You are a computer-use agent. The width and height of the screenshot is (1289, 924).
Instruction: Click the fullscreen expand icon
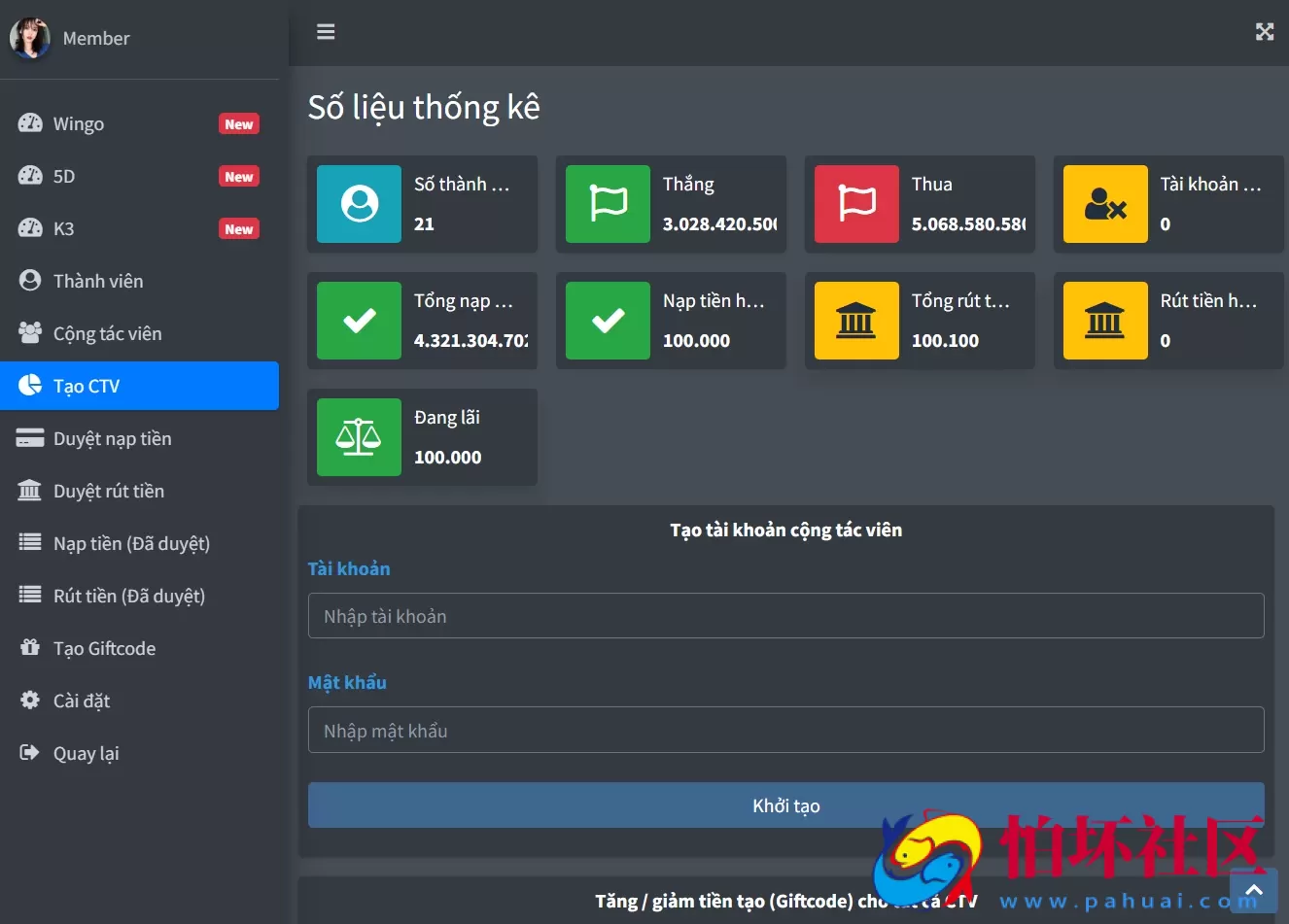[1264, 32]
